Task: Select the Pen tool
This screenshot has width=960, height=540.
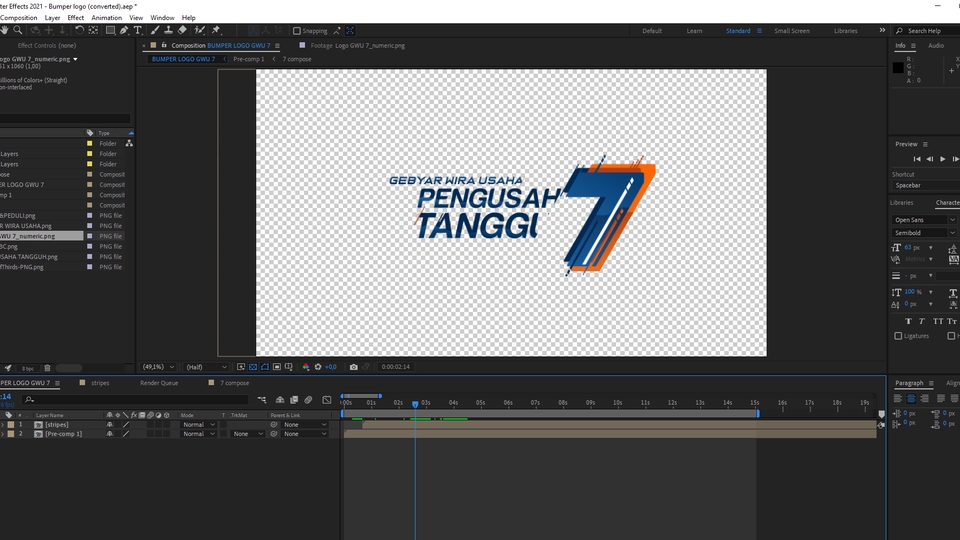Action: point(124,30)
